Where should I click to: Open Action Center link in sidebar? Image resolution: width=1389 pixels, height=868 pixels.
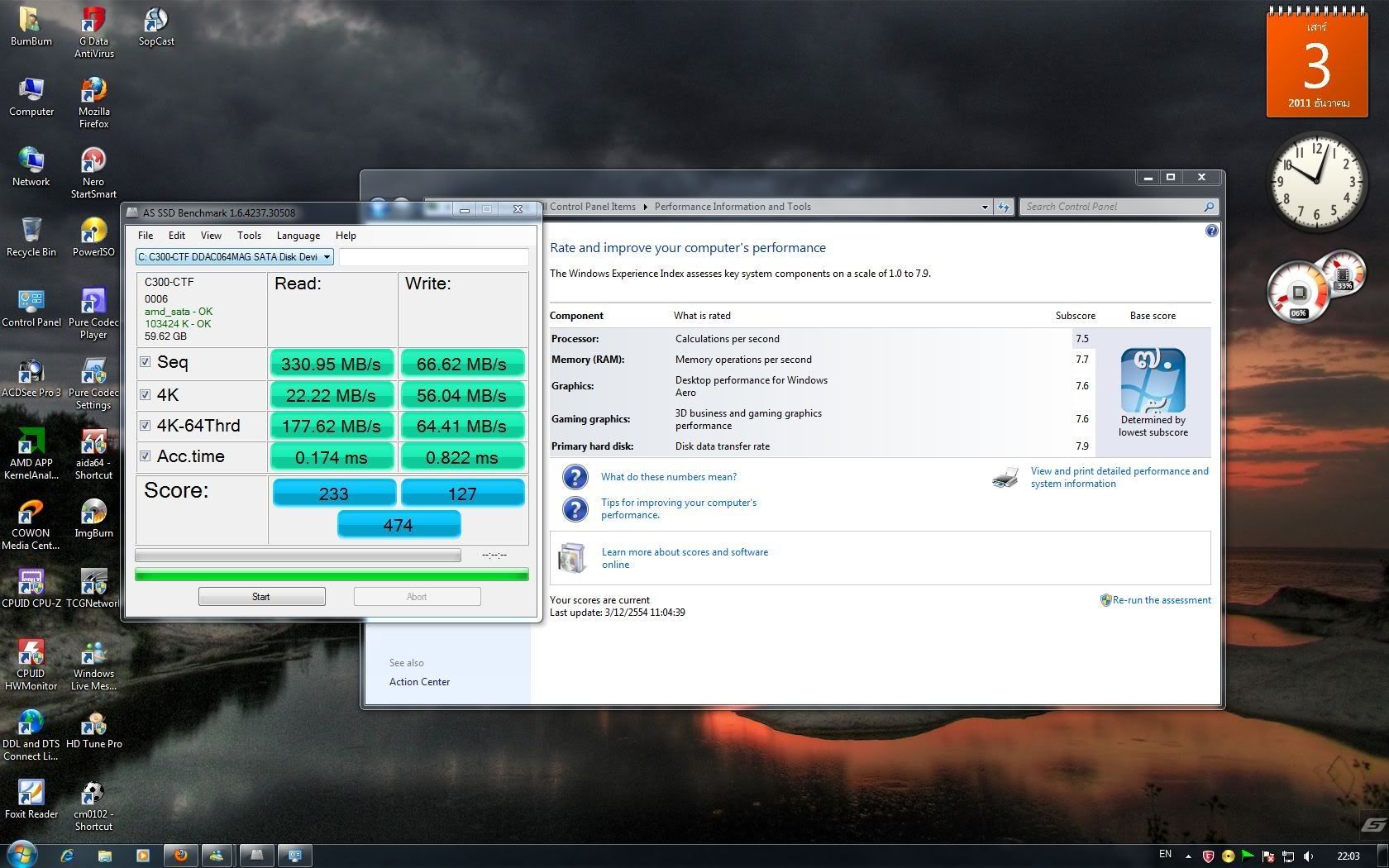click(x=419, y=682)
